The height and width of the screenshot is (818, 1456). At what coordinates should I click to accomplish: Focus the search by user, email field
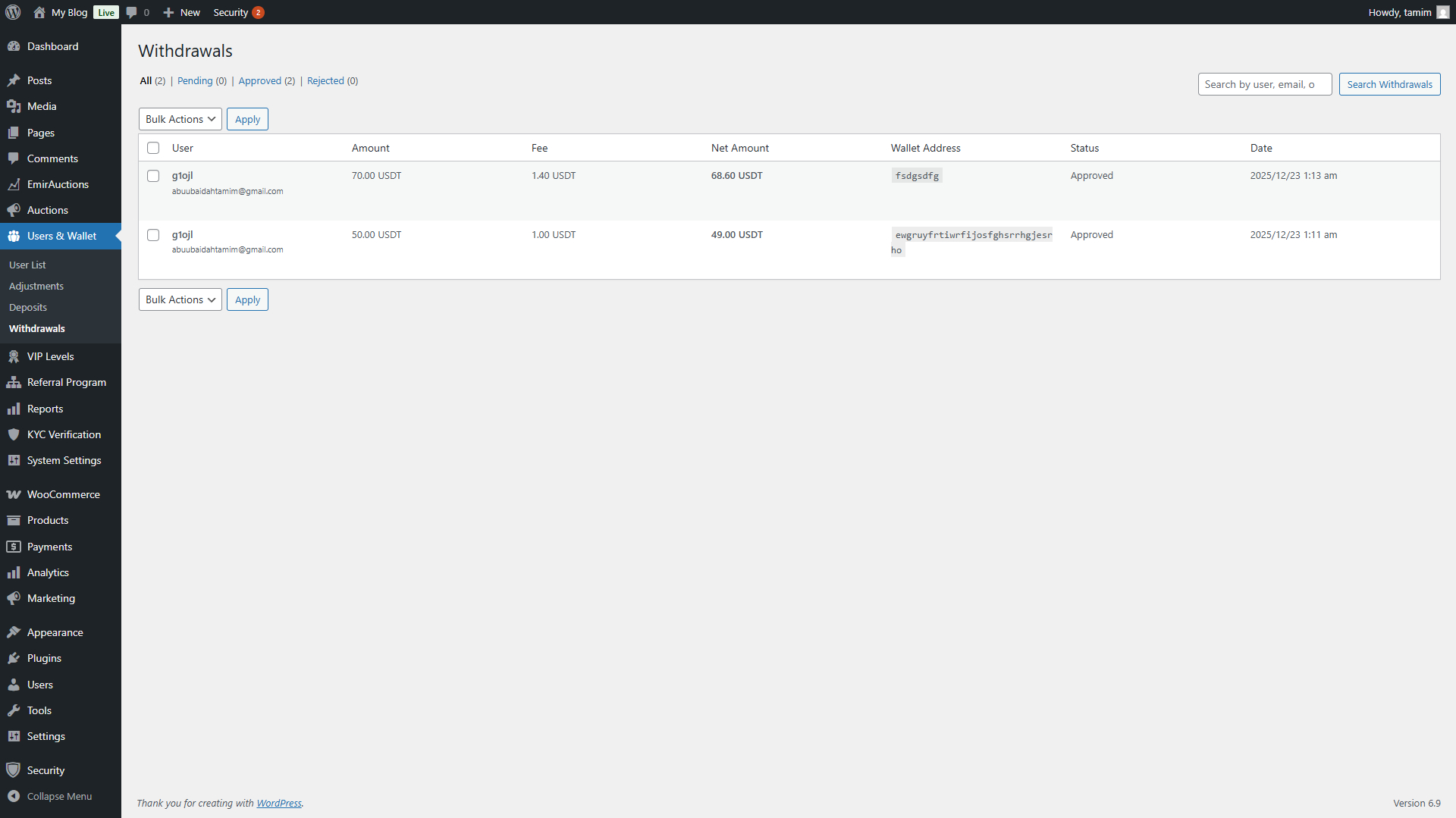coord(1265,84)
